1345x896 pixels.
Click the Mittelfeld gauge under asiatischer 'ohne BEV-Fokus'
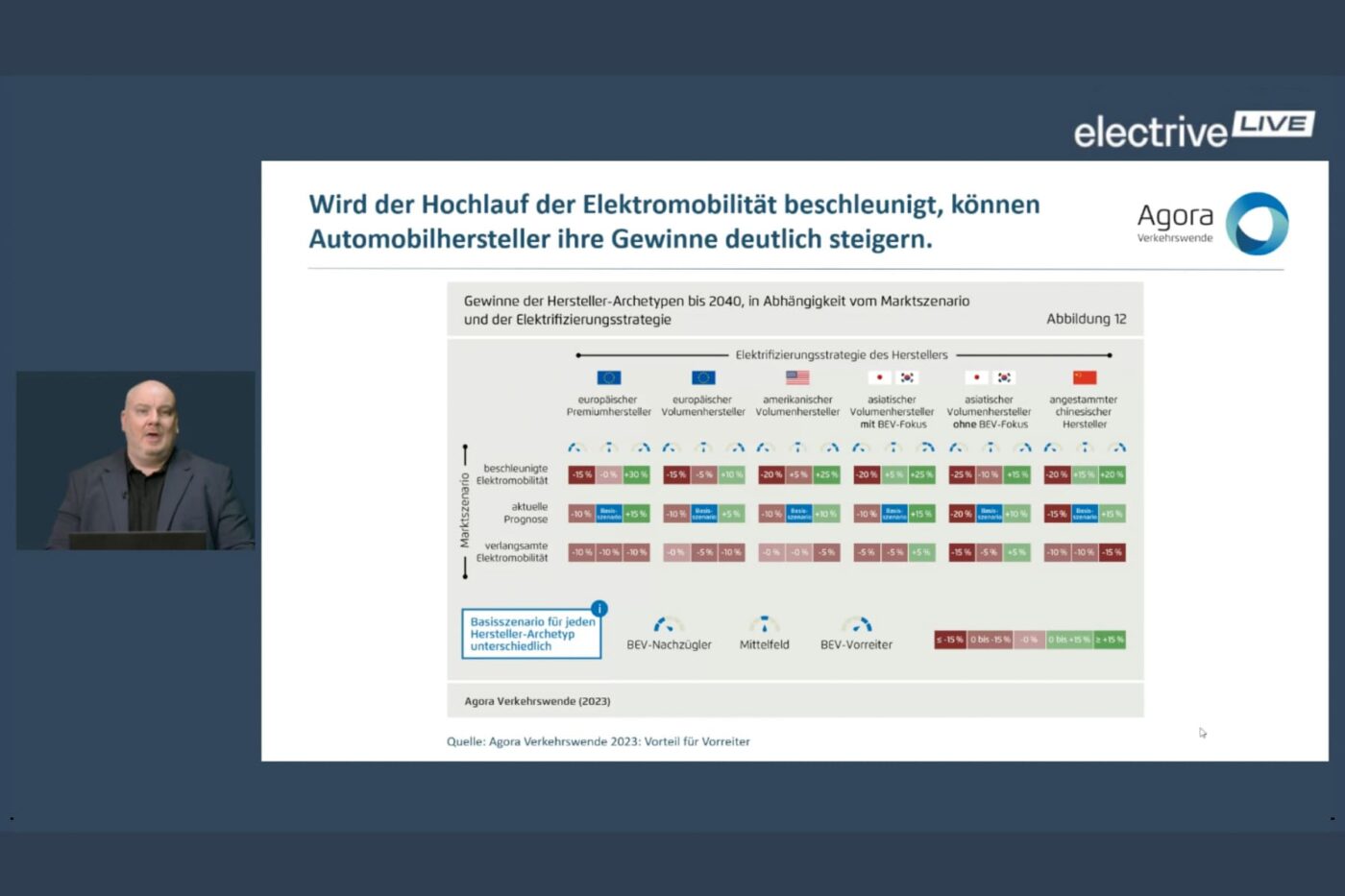coord(990,448)
